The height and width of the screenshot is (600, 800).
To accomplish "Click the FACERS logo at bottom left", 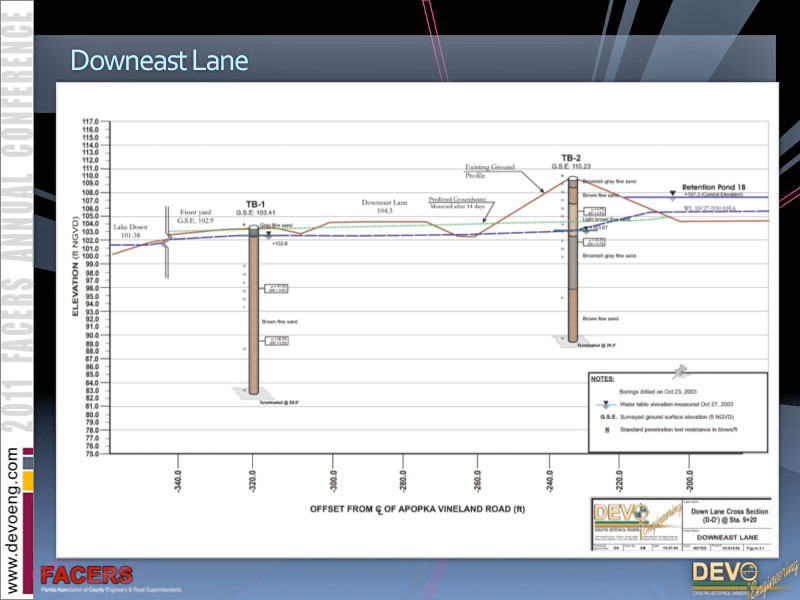I will pyautogui.click(x=86, y=578).
